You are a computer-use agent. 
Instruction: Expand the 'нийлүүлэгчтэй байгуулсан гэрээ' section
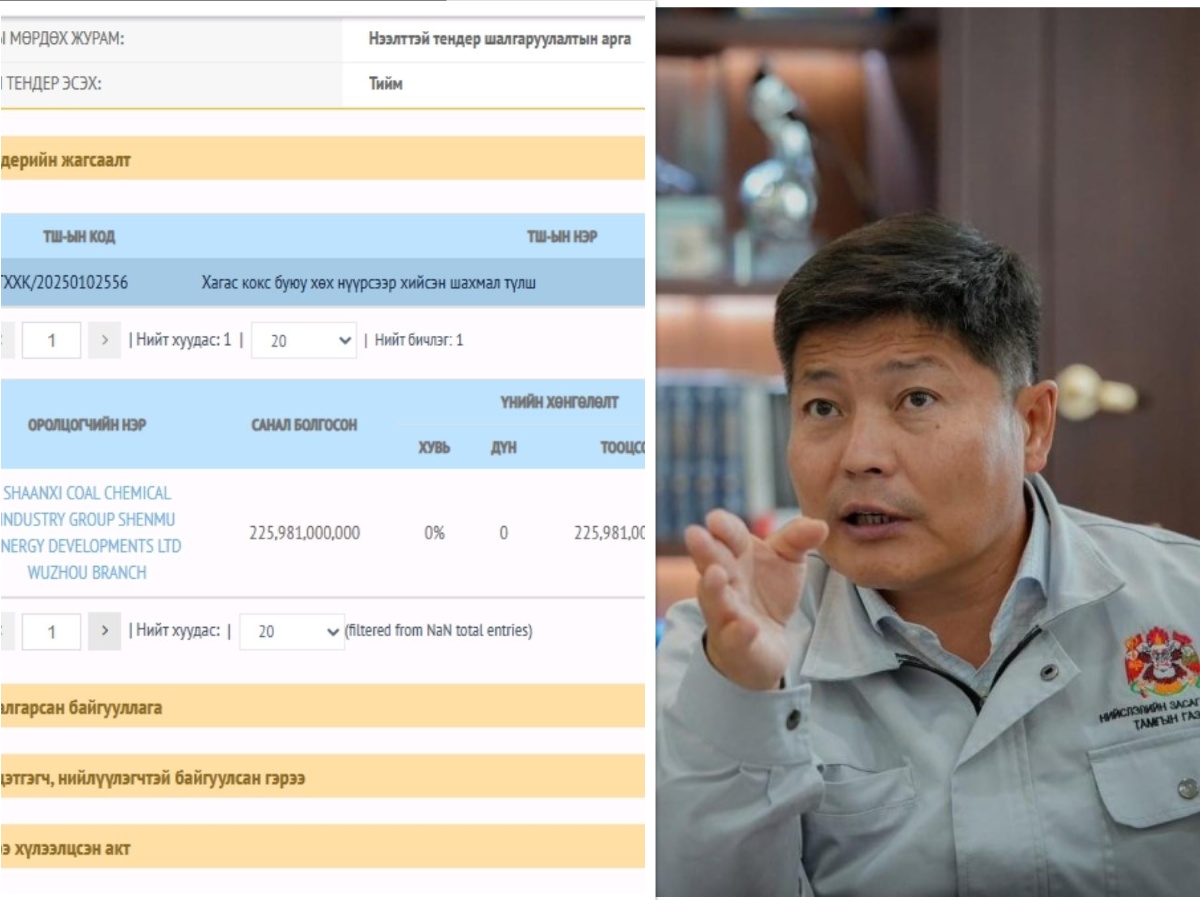[x=322, y=777]
